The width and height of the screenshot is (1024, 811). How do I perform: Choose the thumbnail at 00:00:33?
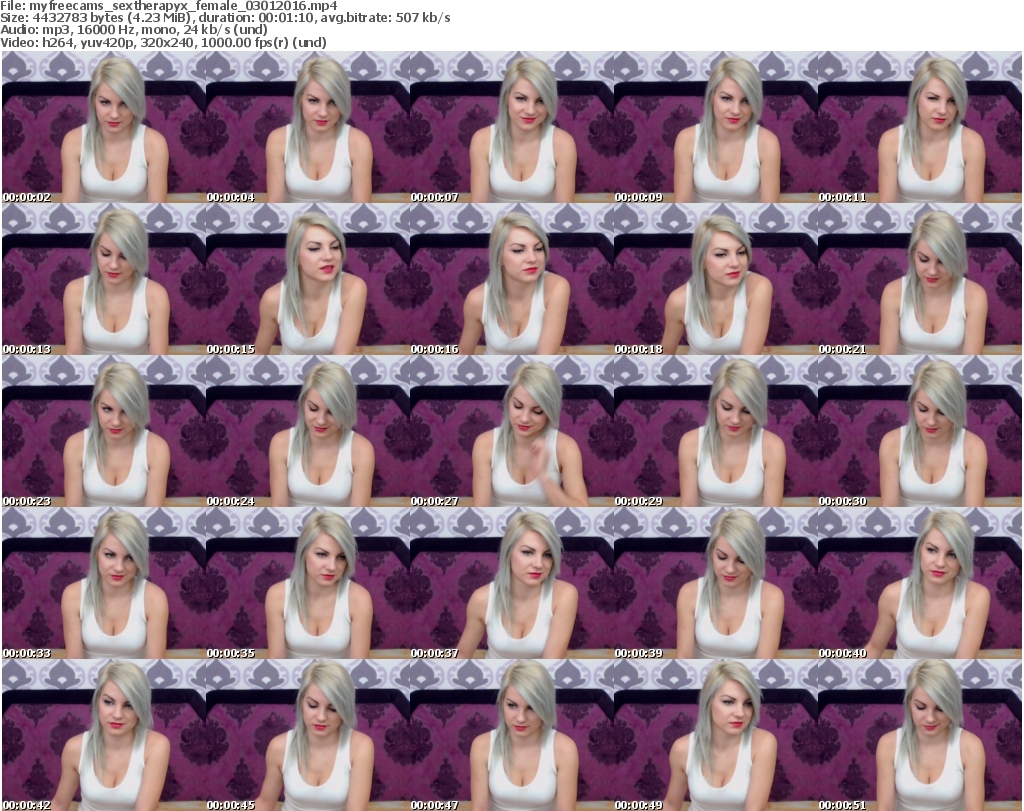[x=104, y=583]
